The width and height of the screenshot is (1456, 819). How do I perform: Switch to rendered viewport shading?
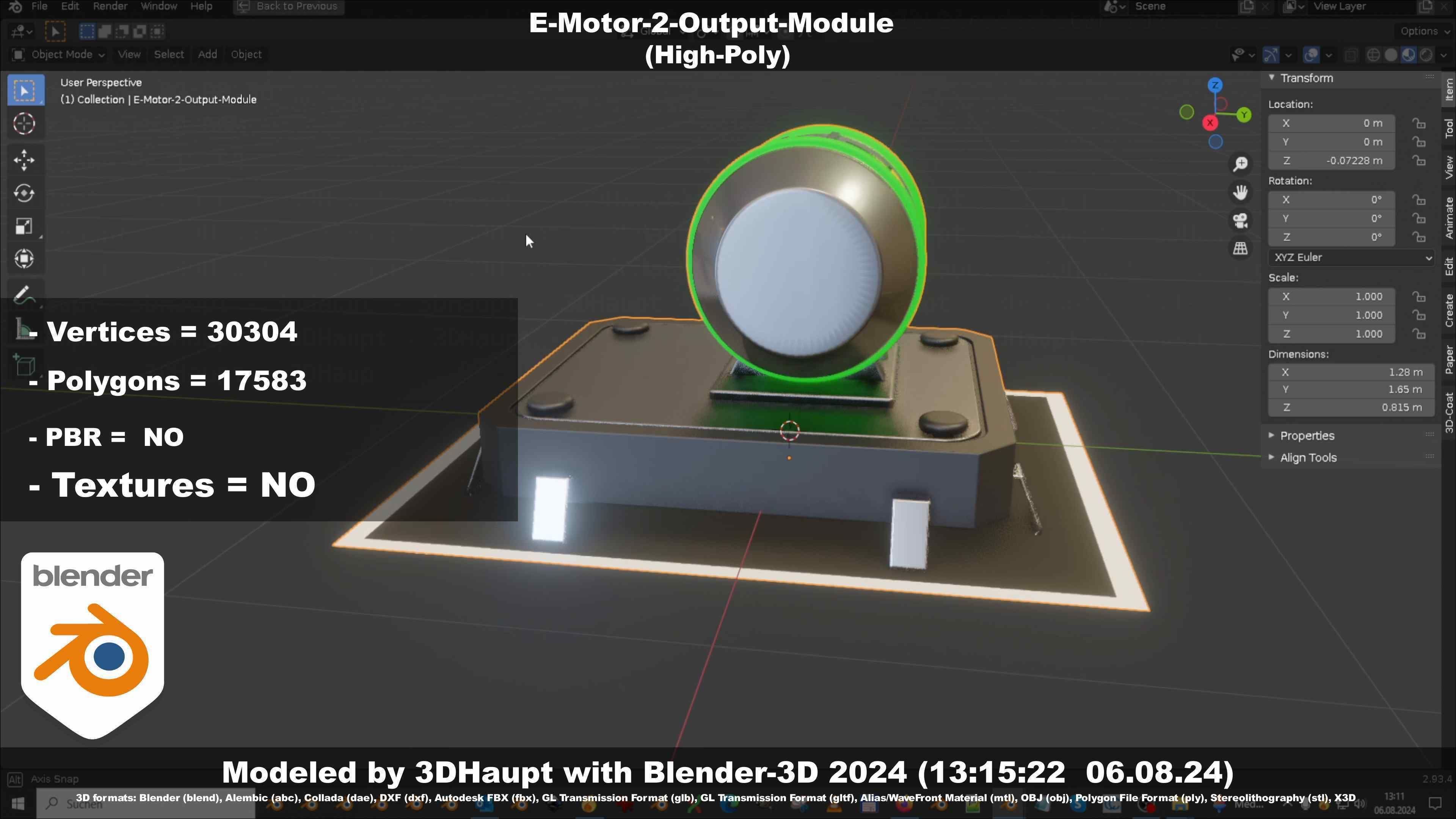pyautogui.click(x=1426, y=55)
